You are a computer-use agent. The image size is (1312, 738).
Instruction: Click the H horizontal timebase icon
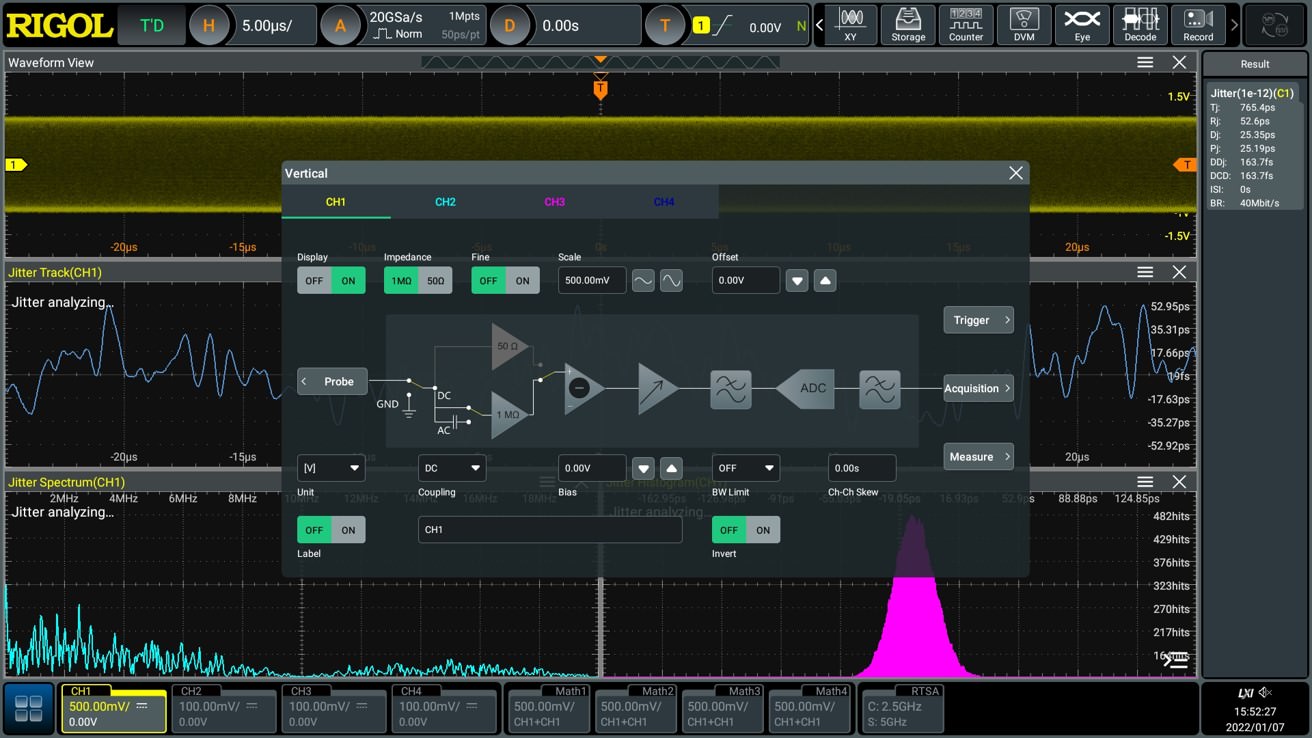click(209, 26)
